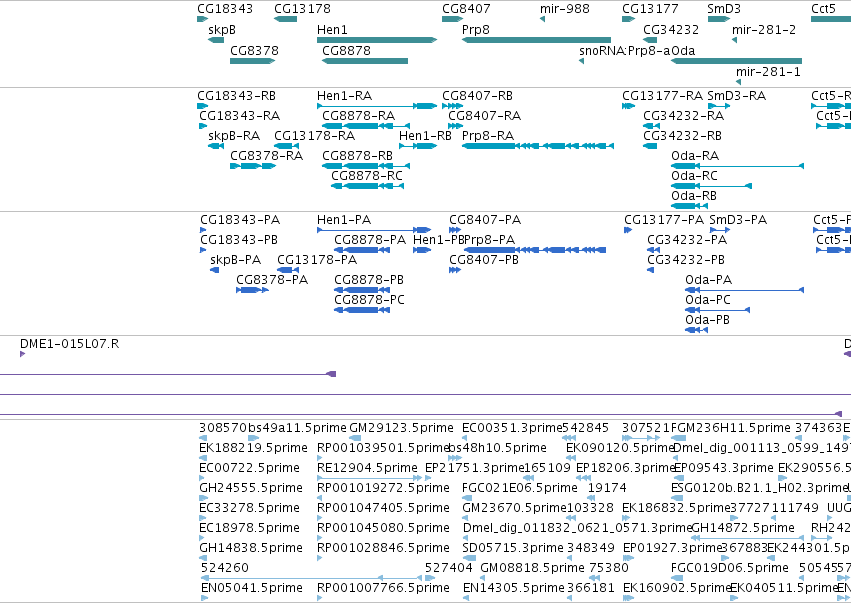
Task: Click the "CG34232-PA" protein label
Action: (x=687, y=240)
